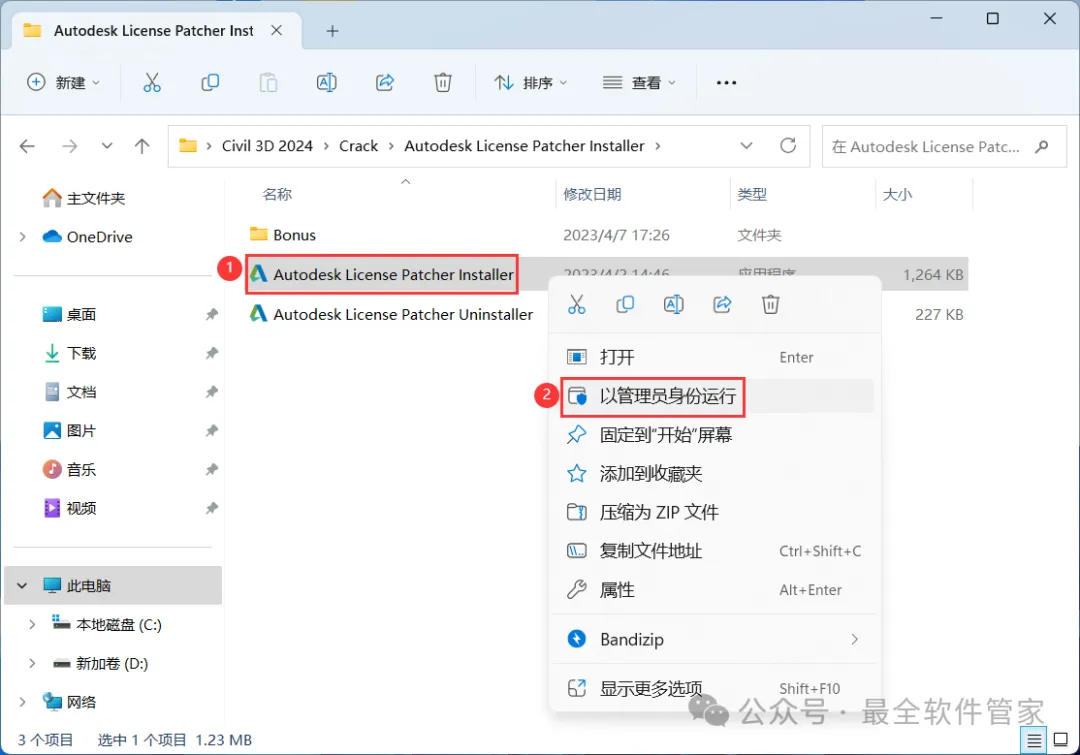This screenshot has width=1080, height=755.
Task: Click the Rename icon in the top toolbar
Action: tap(326, 83)
